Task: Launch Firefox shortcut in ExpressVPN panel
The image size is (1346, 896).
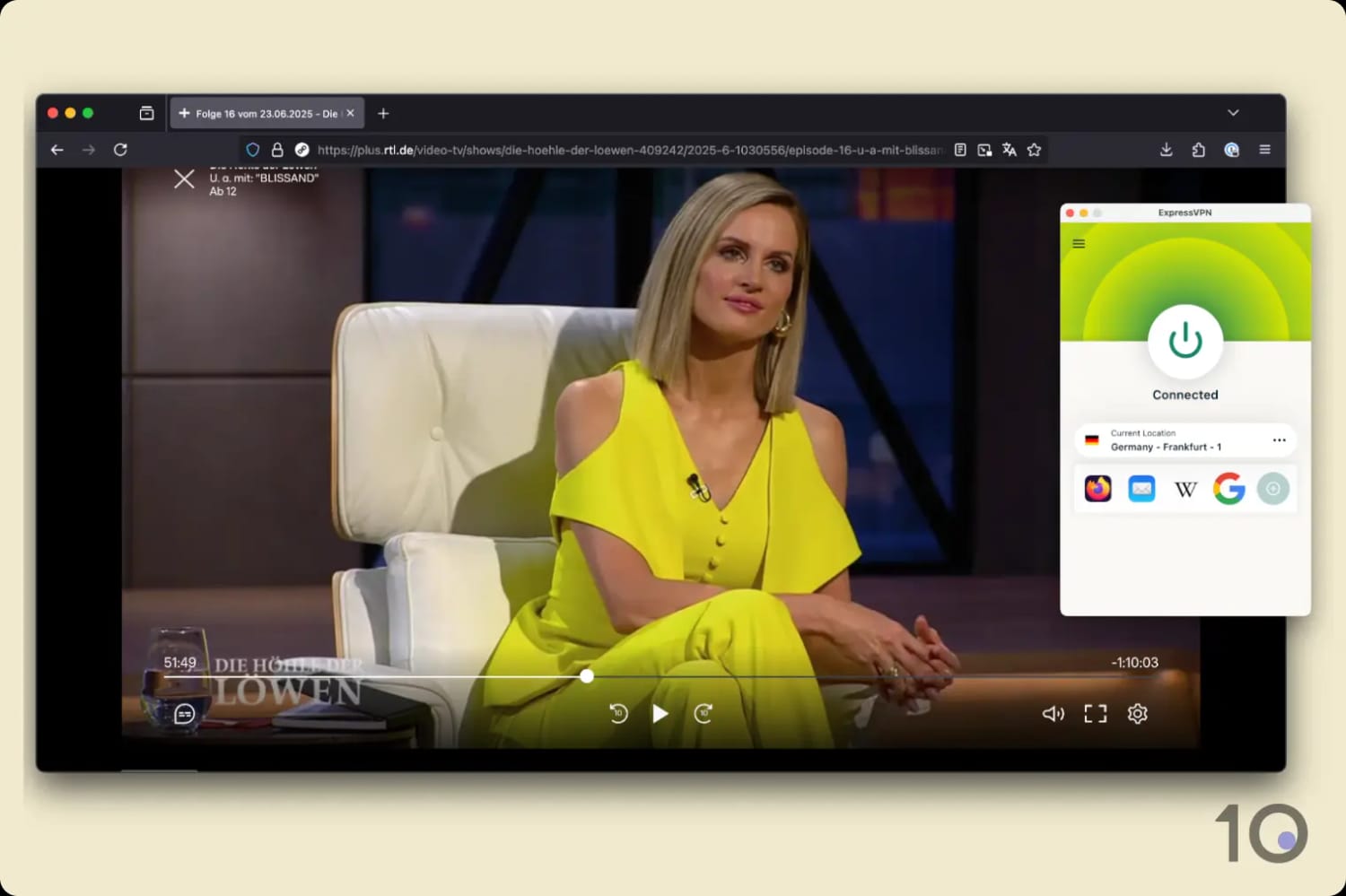Action: click(x=1097, y=488)
